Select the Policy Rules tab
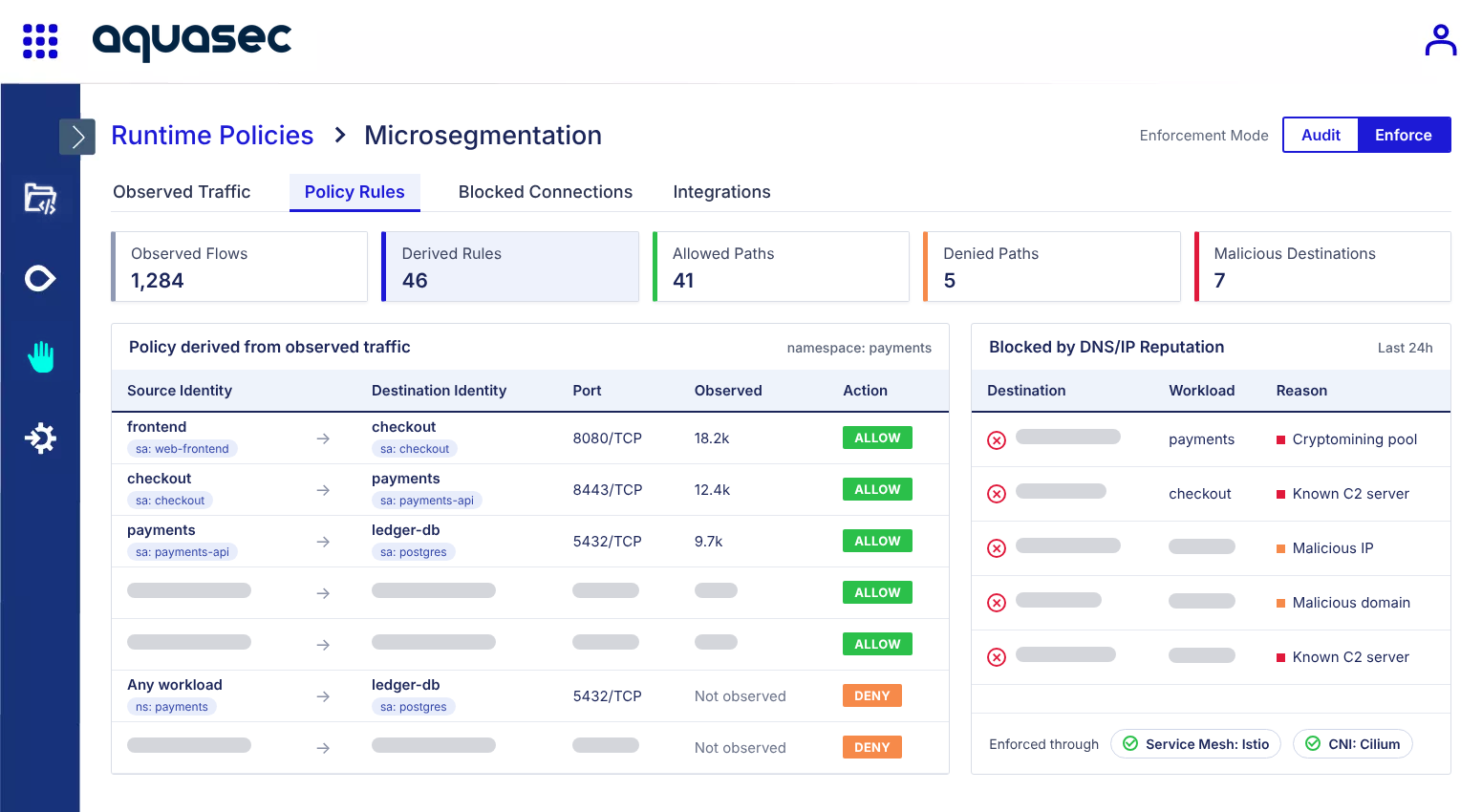Screen dimensions: 1482x812 [354, 192]
